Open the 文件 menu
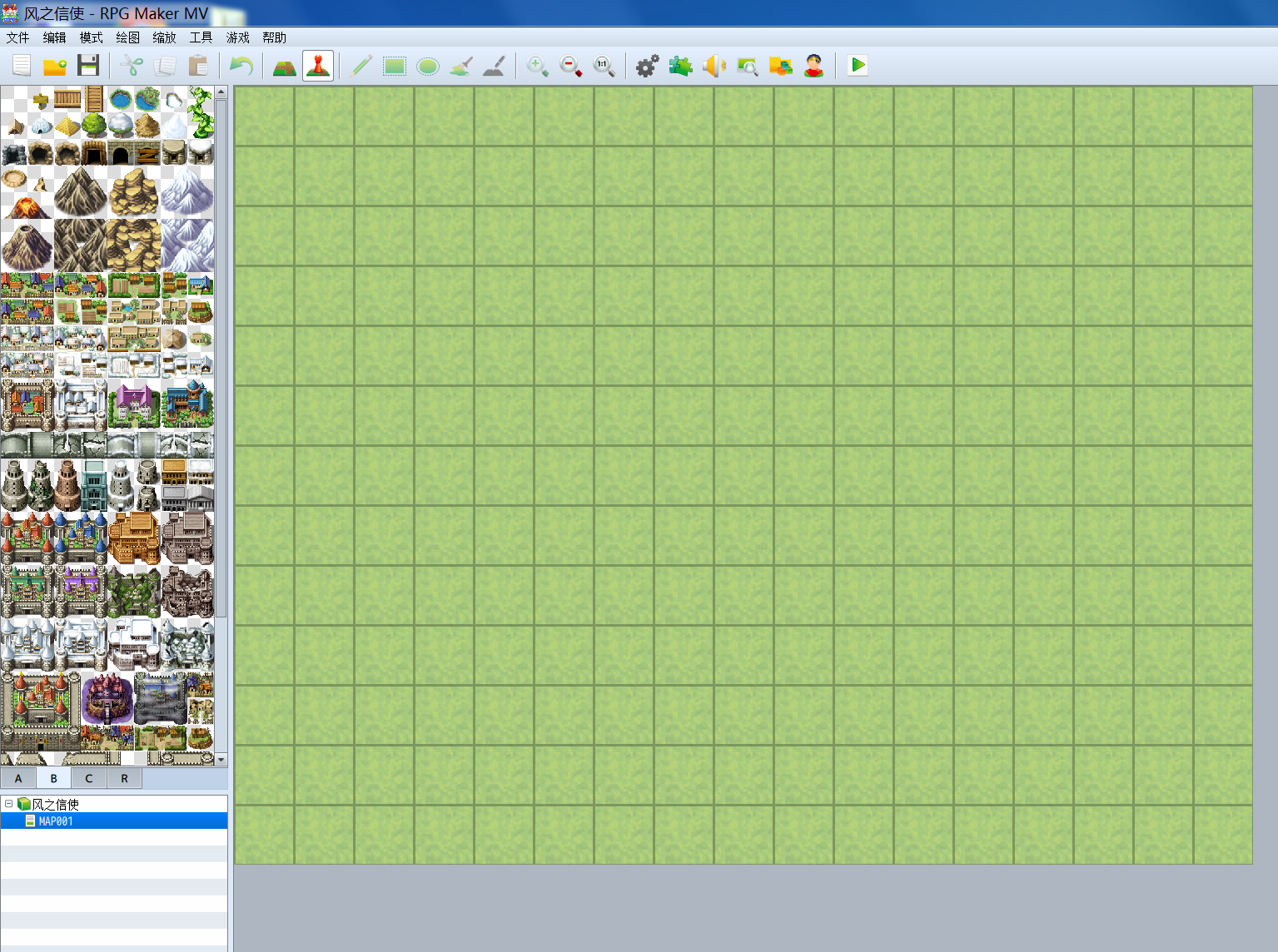 pyautogui.click(x=17, y=37)
